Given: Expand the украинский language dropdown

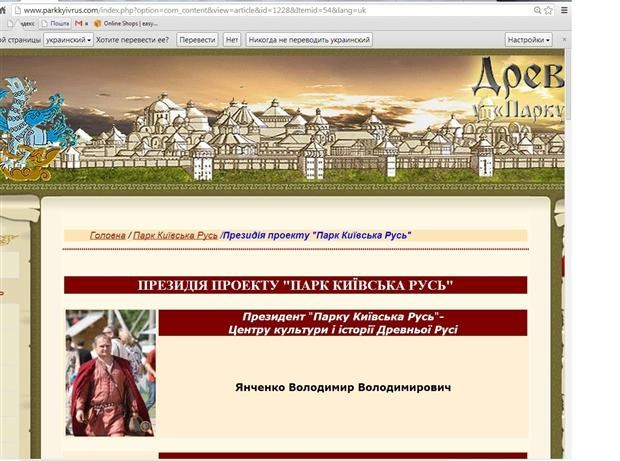Looking at the screenshot, I should pyautogui.click(x=68, y=40).
